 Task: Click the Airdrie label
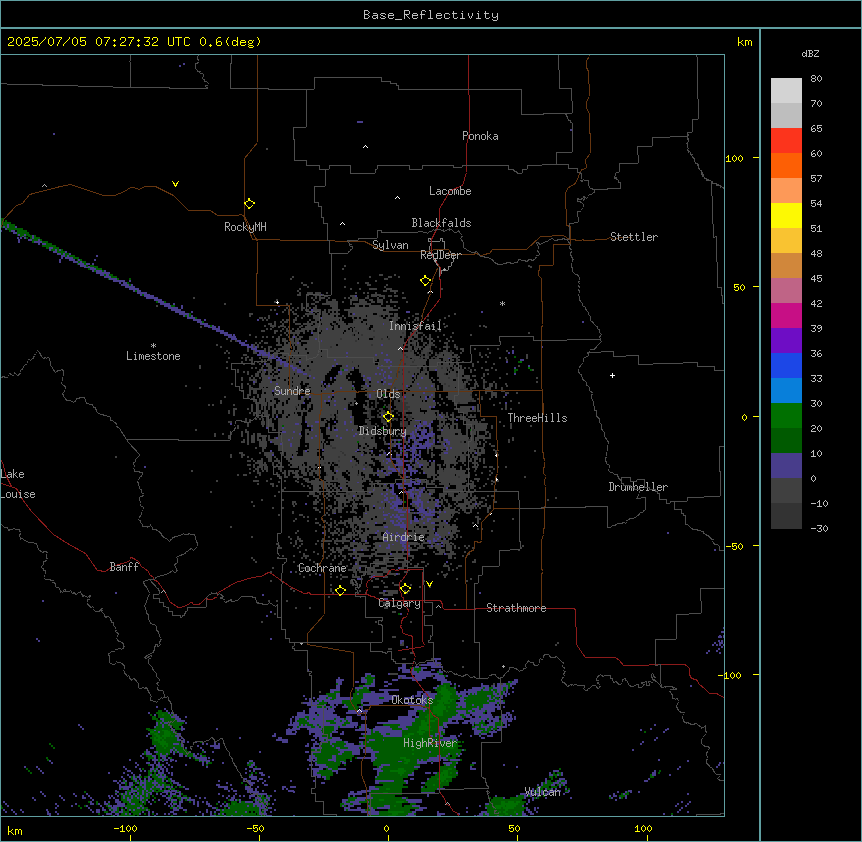pos(404,537)
